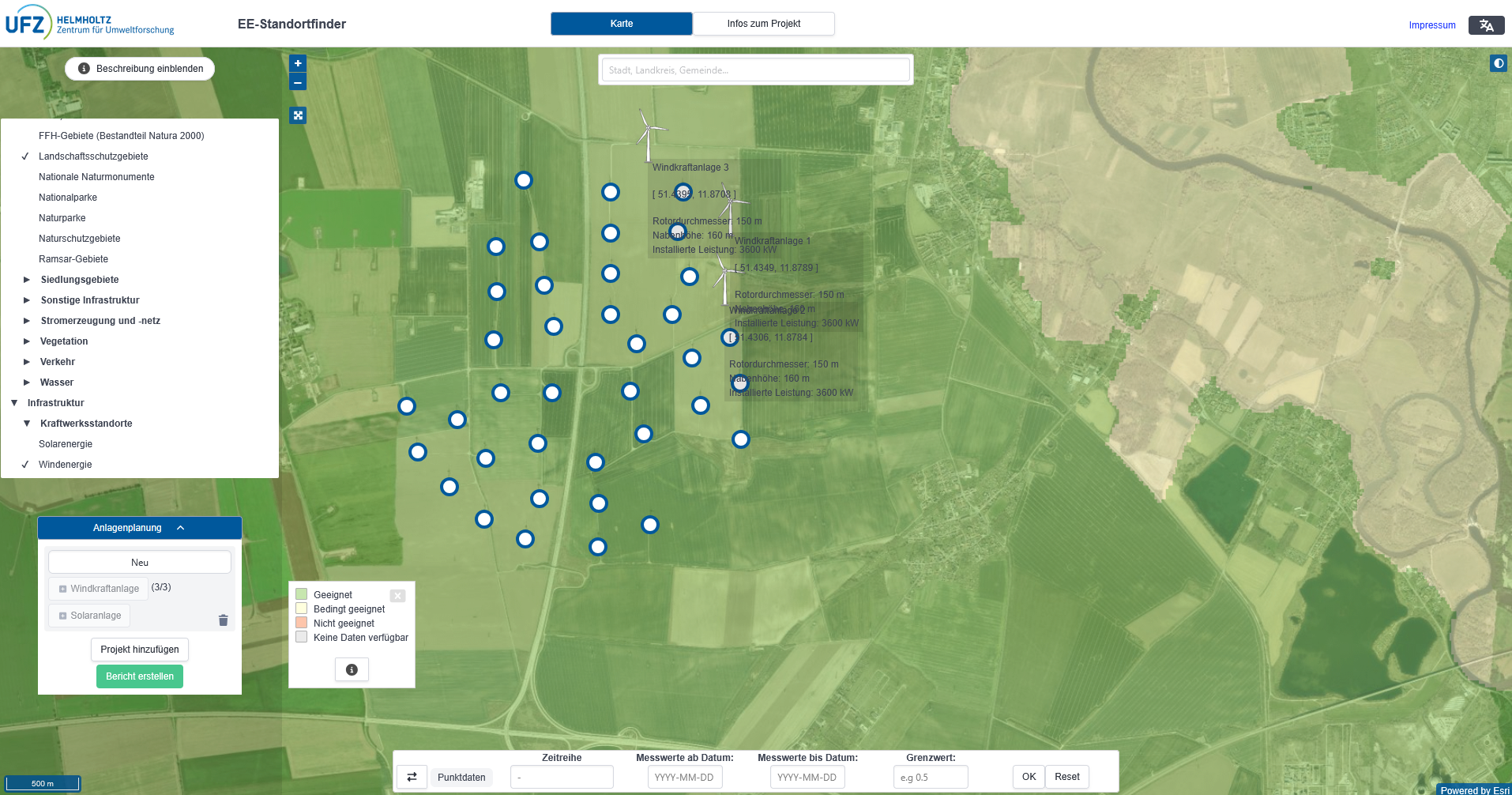The image size is (1512, 795).
Task: Zoom in on the map
Action: tap(298, 63)
